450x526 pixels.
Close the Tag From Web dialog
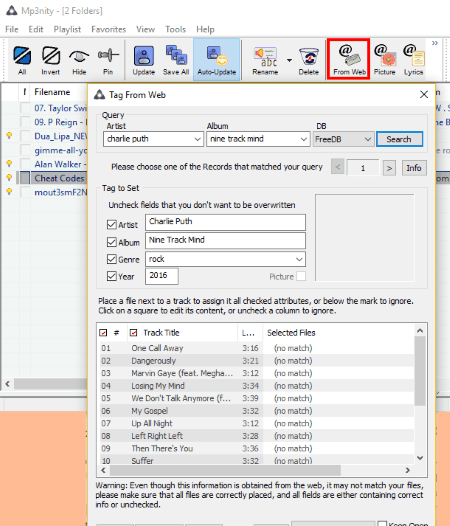pos(424,95)
